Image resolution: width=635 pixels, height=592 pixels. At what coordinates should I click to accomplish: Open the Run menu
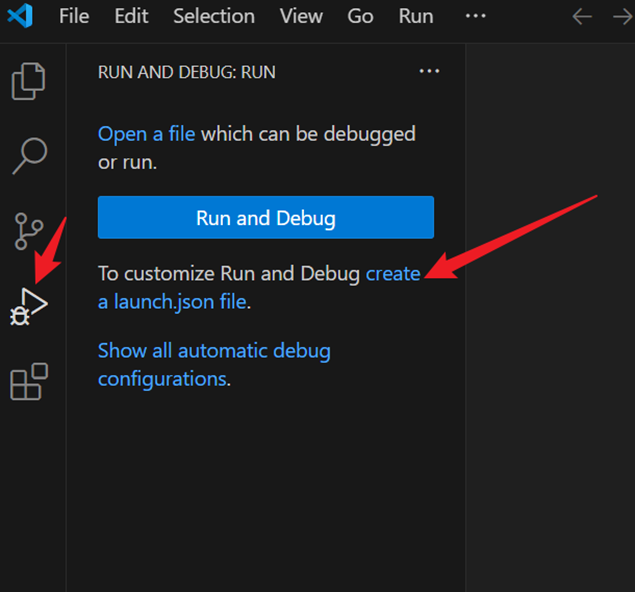[416, 16]
